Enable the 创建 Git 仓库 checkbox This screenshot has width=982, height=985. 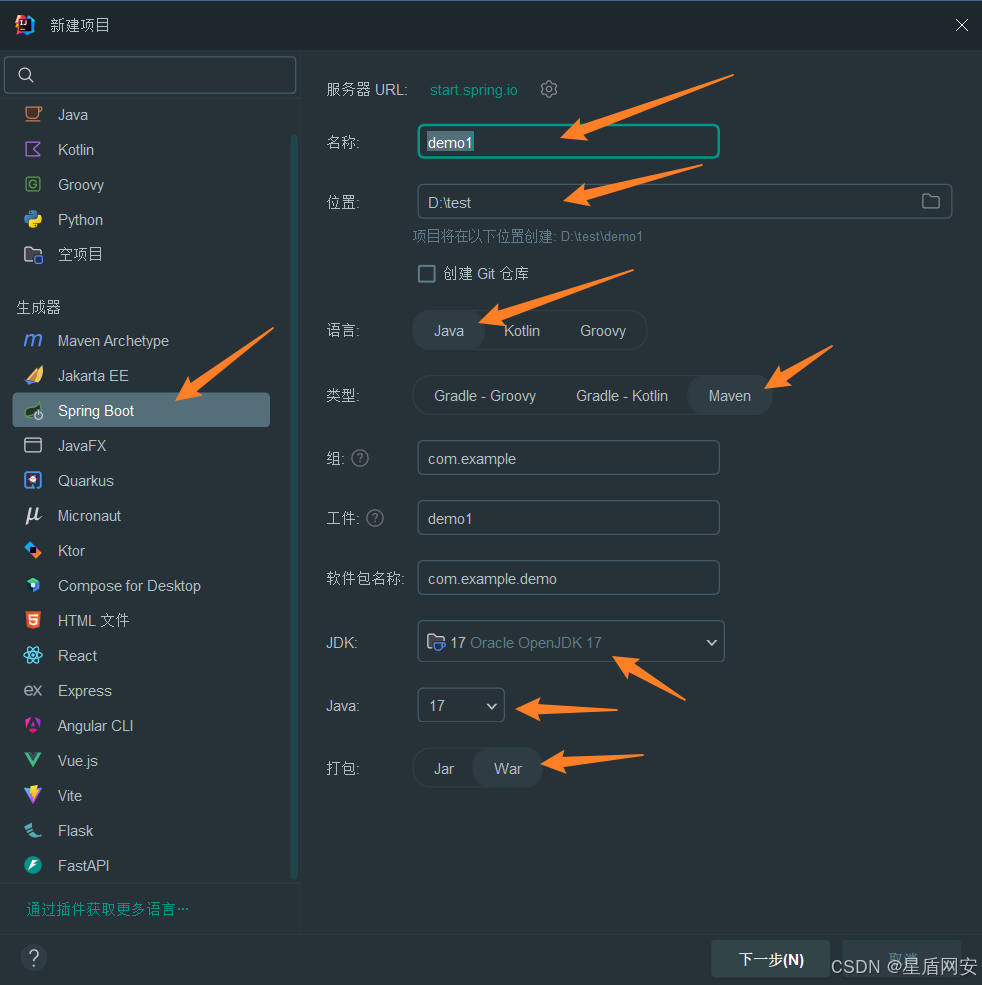[427, 273]
